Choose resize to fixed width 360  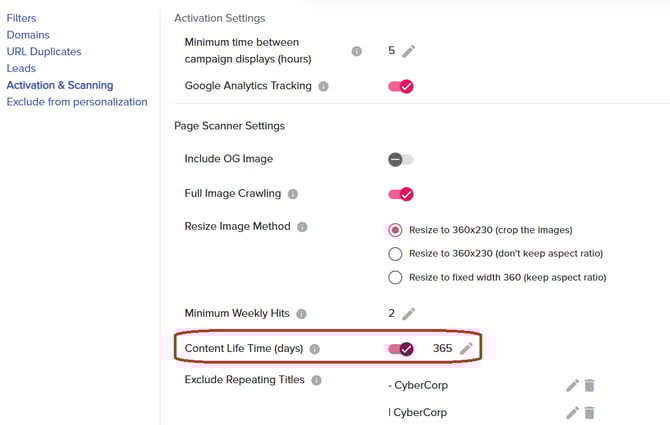pyautogui.click(x=395, y=277)
